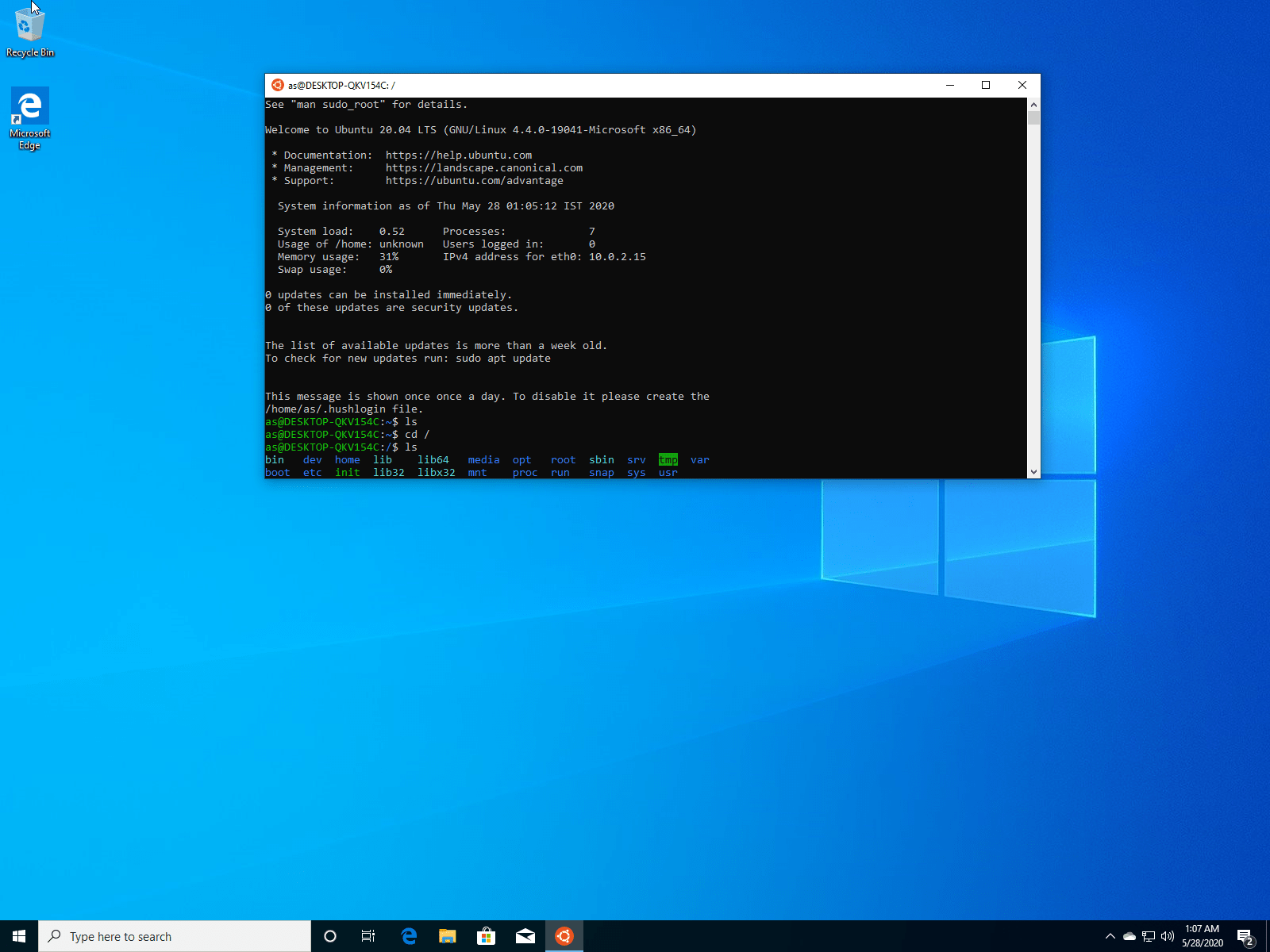This screenshot has width=1270, height=952.
Task: Select the Ubuntu terminal taskbar icon
Action: [564, 936]
